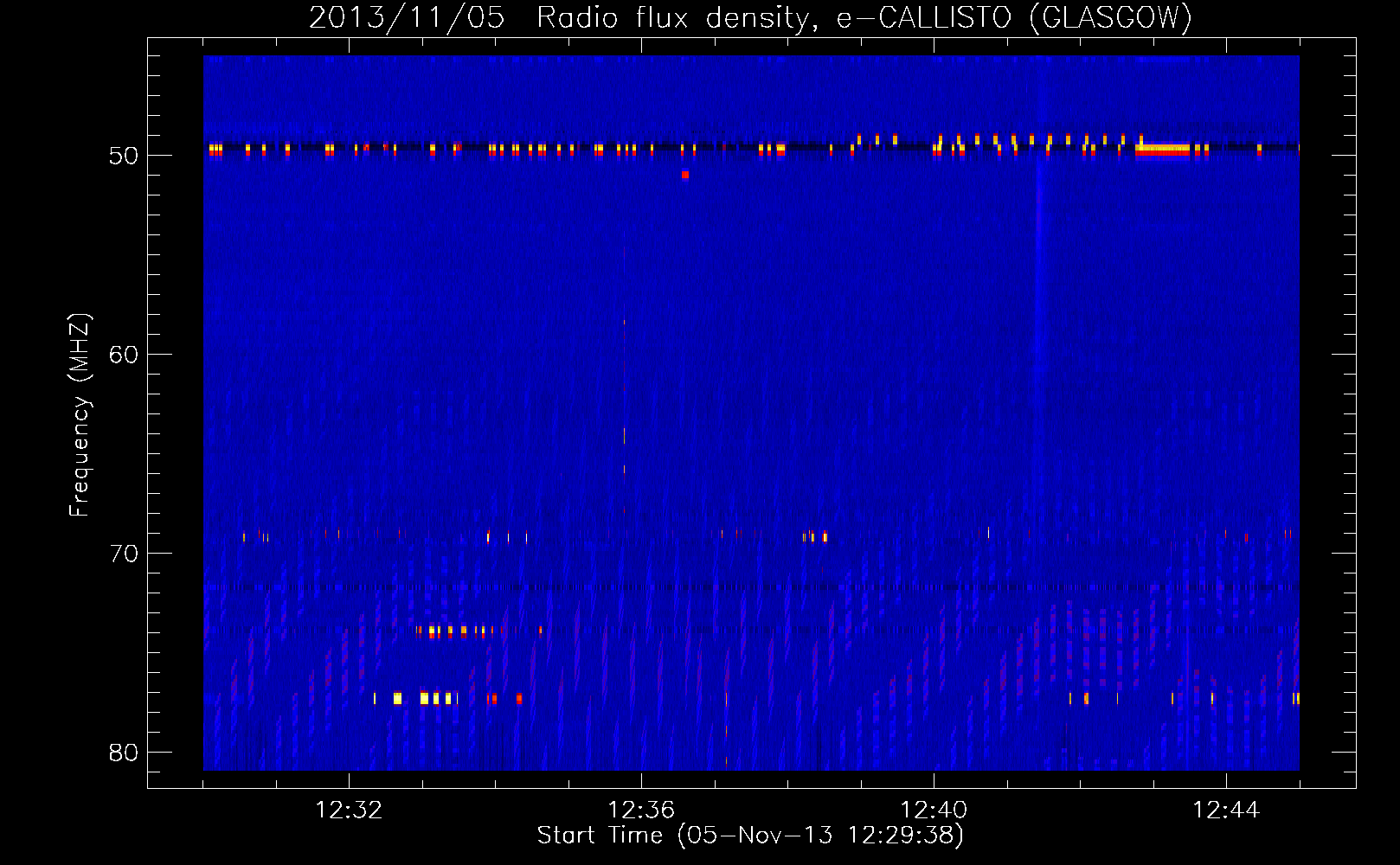Click the 80 tick label on the frequency axis
The image size is (1400, 865).
coord(124,753)
